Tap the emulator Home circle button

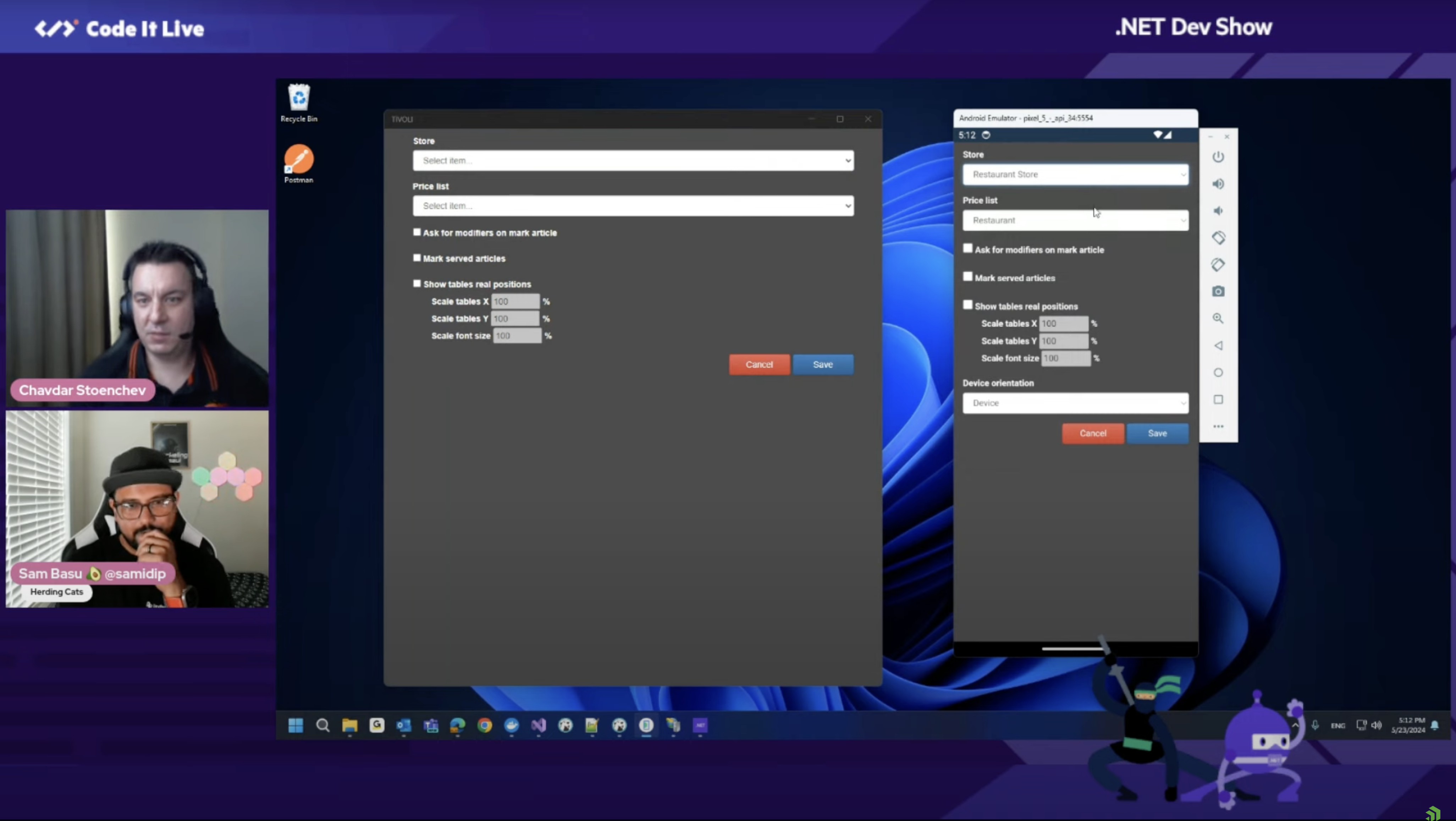point(1218,373)
